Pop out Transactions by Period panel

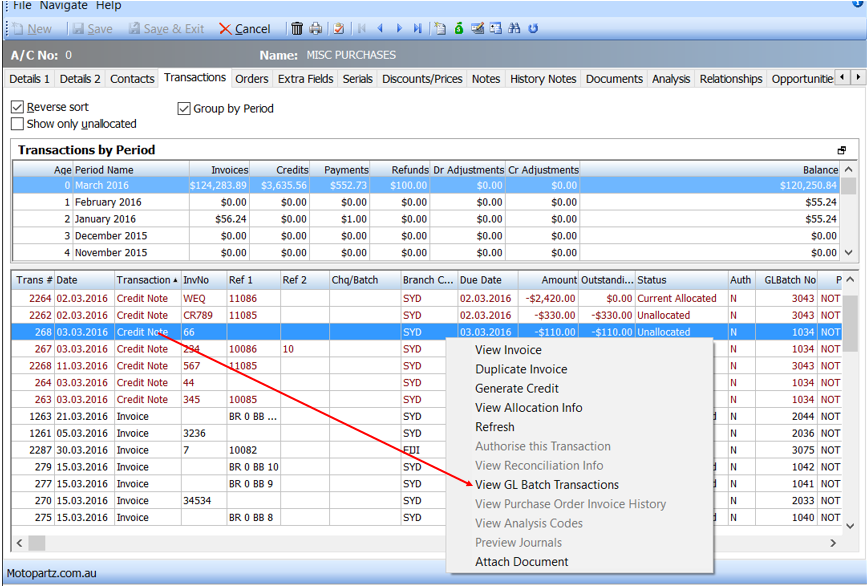tap(842, 150)
